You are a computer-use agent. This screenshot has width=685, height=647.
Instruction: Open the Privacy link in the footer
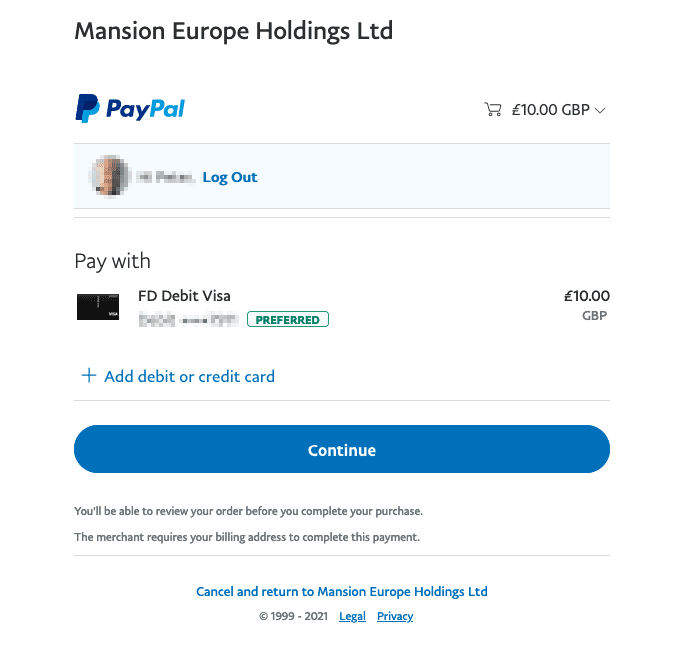395,616
